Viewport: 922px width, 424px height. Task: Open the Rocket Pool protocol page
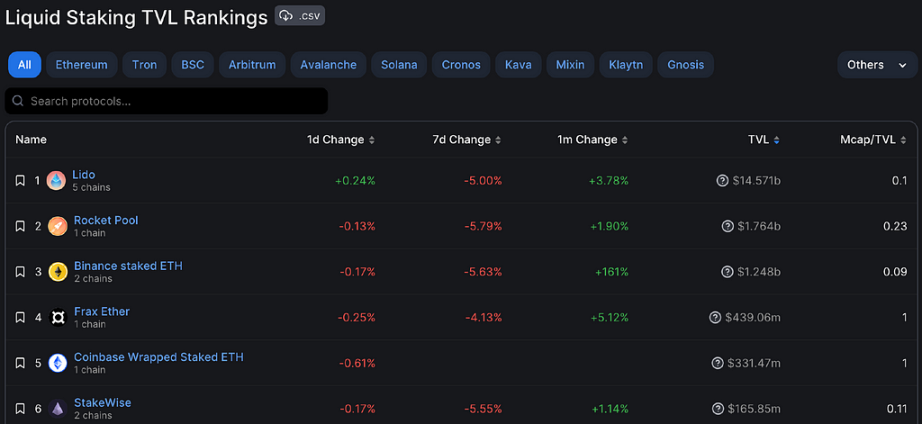point(106,220)
